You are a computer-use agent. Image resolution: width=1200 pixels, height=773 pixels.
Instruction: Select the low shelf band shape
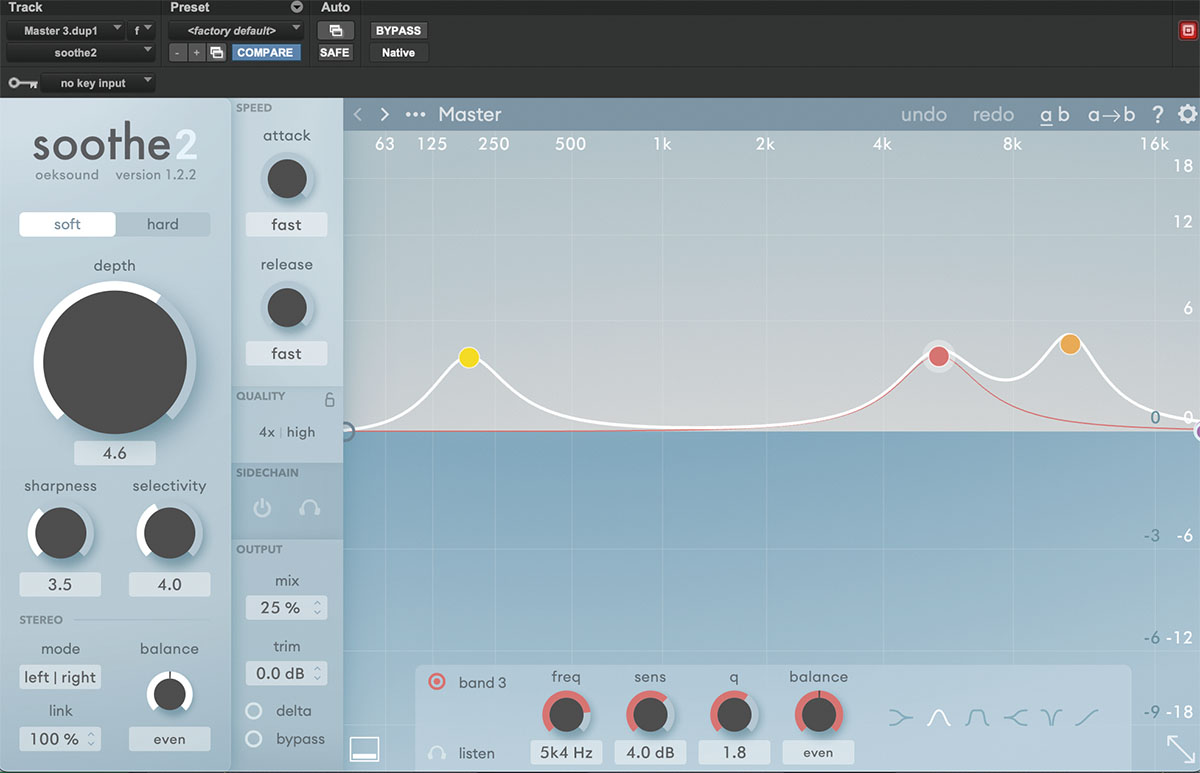tap(901, 717)
